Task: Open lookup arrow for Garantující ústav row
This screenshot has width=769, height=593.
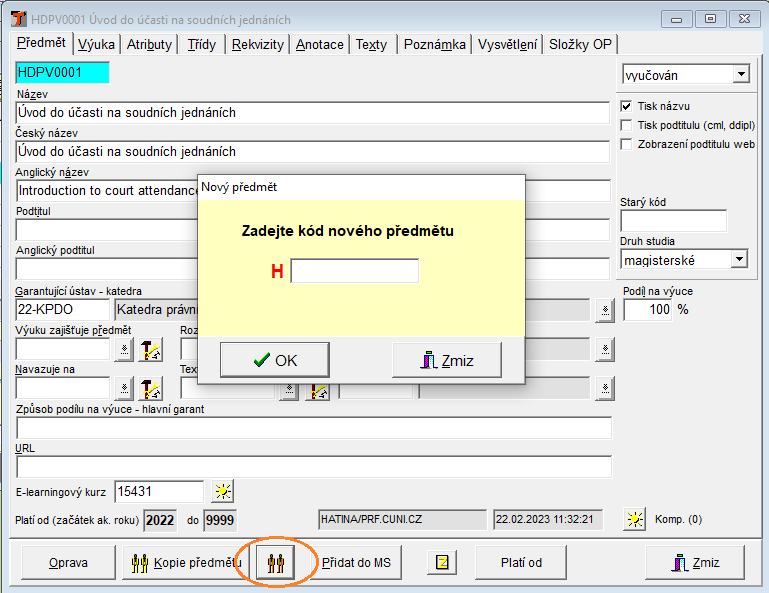Action: click(x=604, y=310)
